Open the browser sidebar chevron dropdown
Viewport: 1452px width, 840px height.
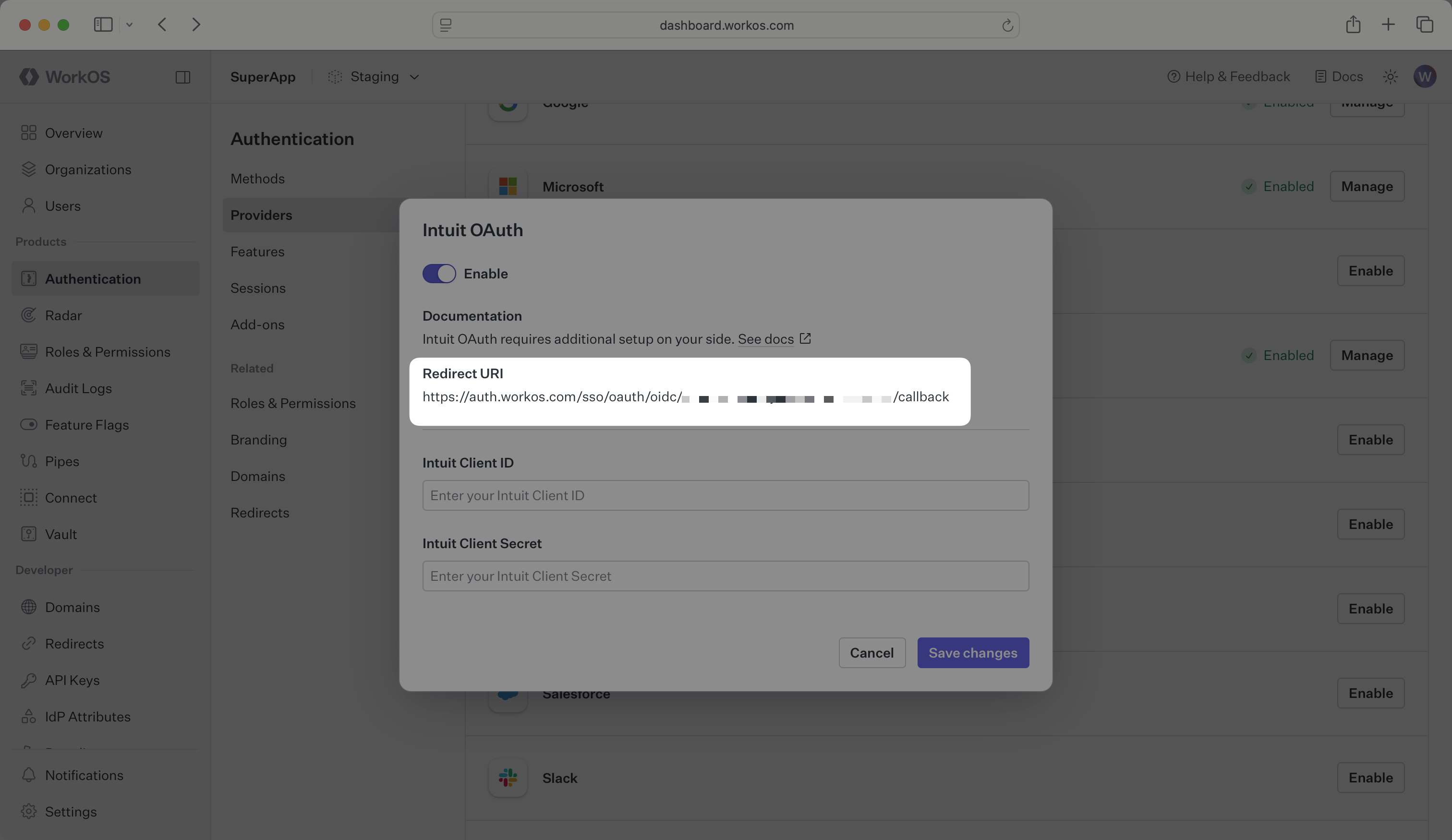[x=129, y=25]
